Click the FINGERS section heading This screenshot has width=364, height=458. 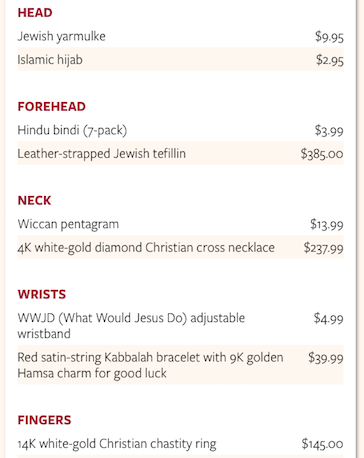(44, 420)
